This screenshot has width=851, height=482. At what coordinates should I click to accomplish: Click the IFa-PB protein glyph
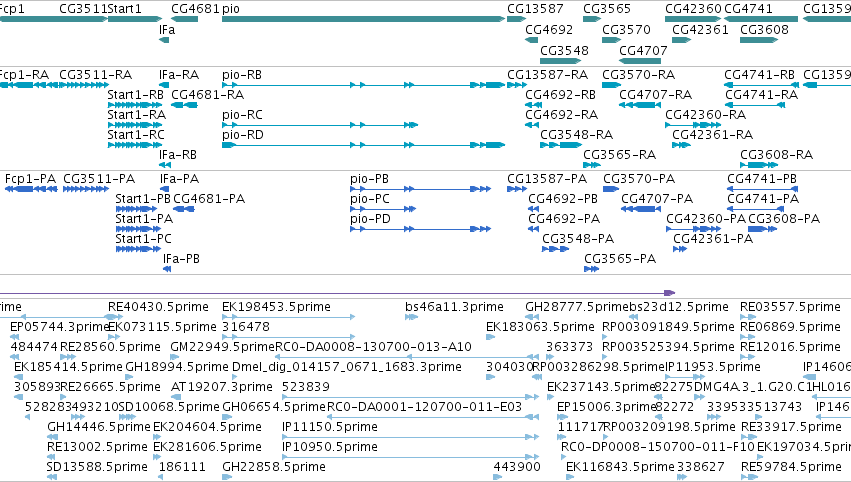[167, 269]
